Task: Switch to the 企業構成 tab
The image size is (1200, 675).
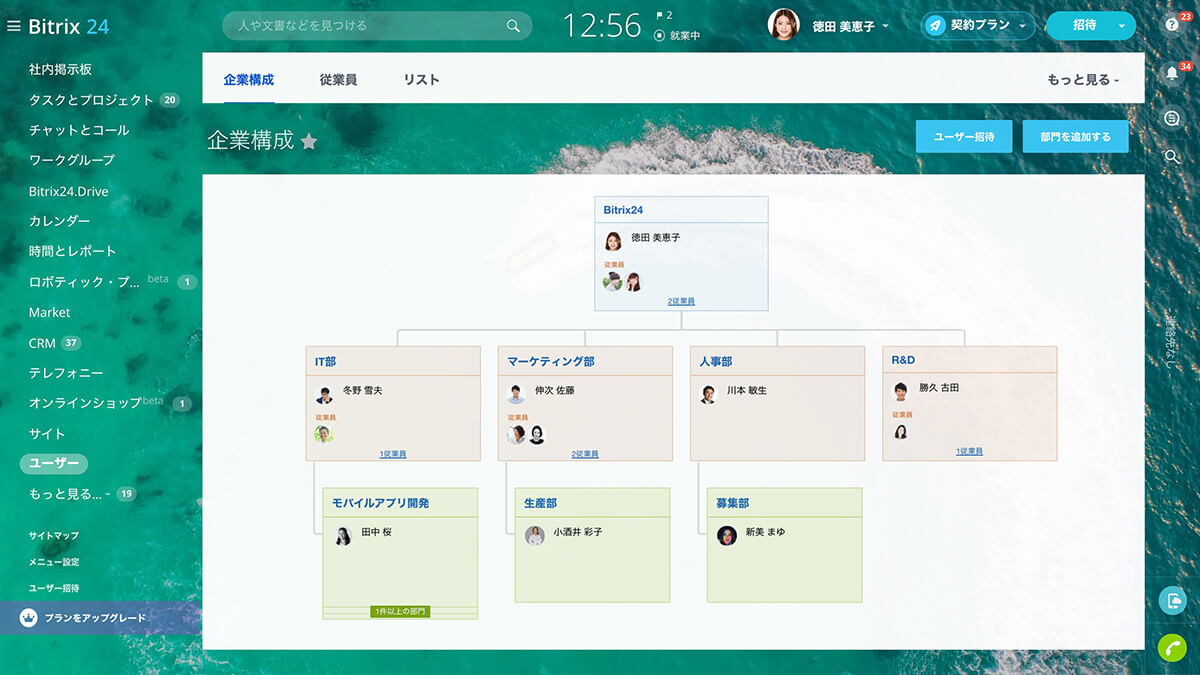Action: coord(249,80)
